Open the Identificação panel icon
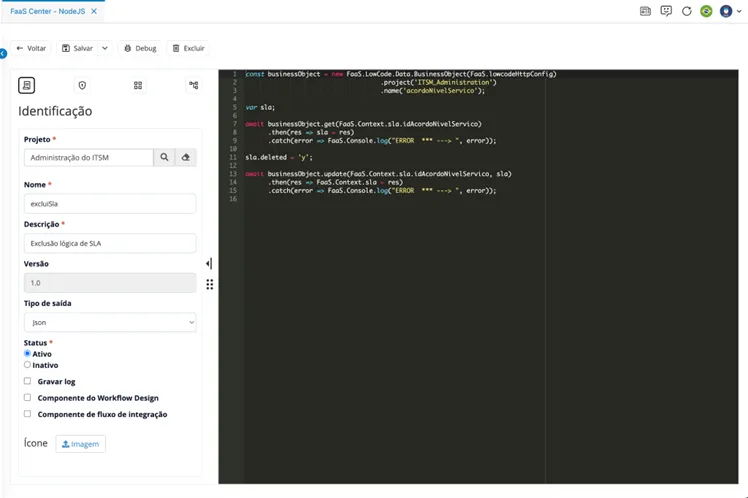Viewport: 748px width, 498px height. pyautogui.click(x=27, y=85)
